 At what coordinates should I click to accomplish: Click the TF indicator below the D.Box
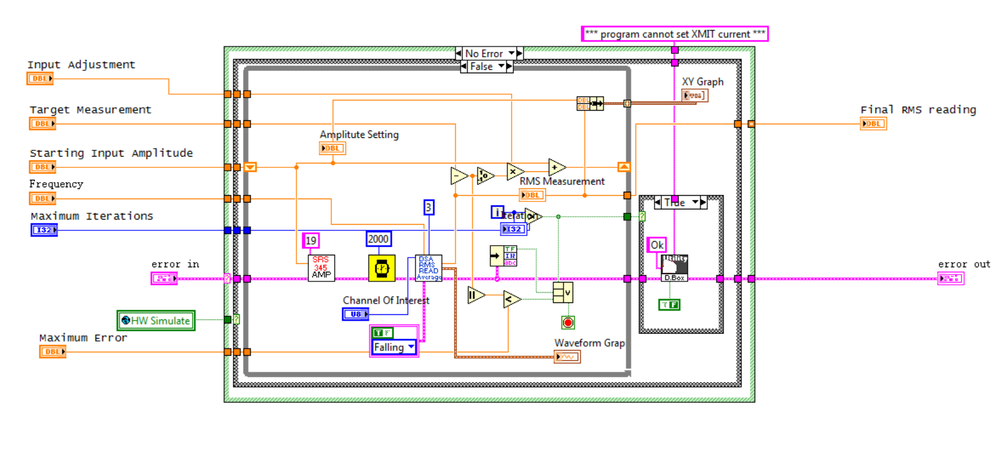click(x=669, y=305)
